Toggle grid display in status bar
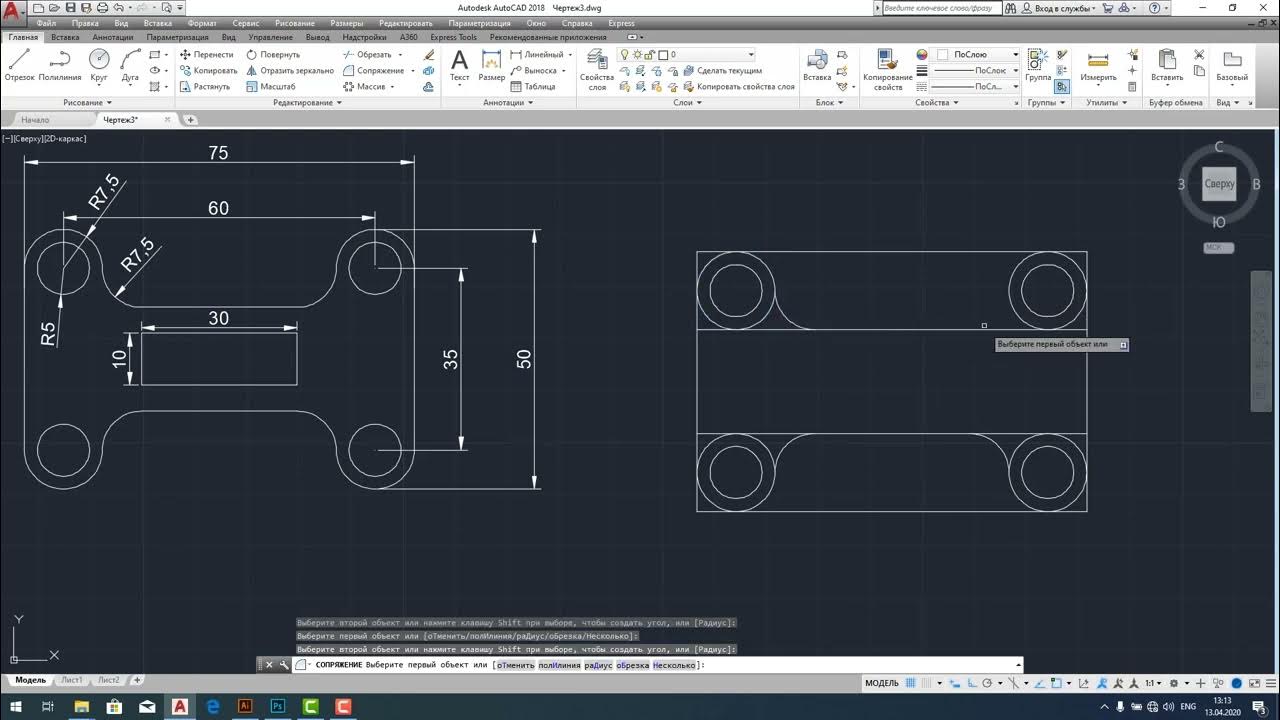 pyautogui.click(x=913, y=683)
